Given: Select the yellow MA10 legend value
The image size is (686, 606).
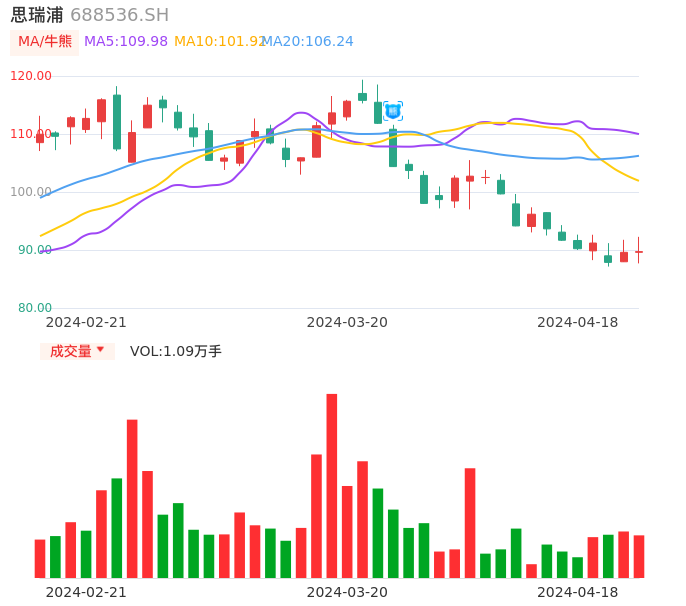Looking at the screenshot, I should (219, 42).
